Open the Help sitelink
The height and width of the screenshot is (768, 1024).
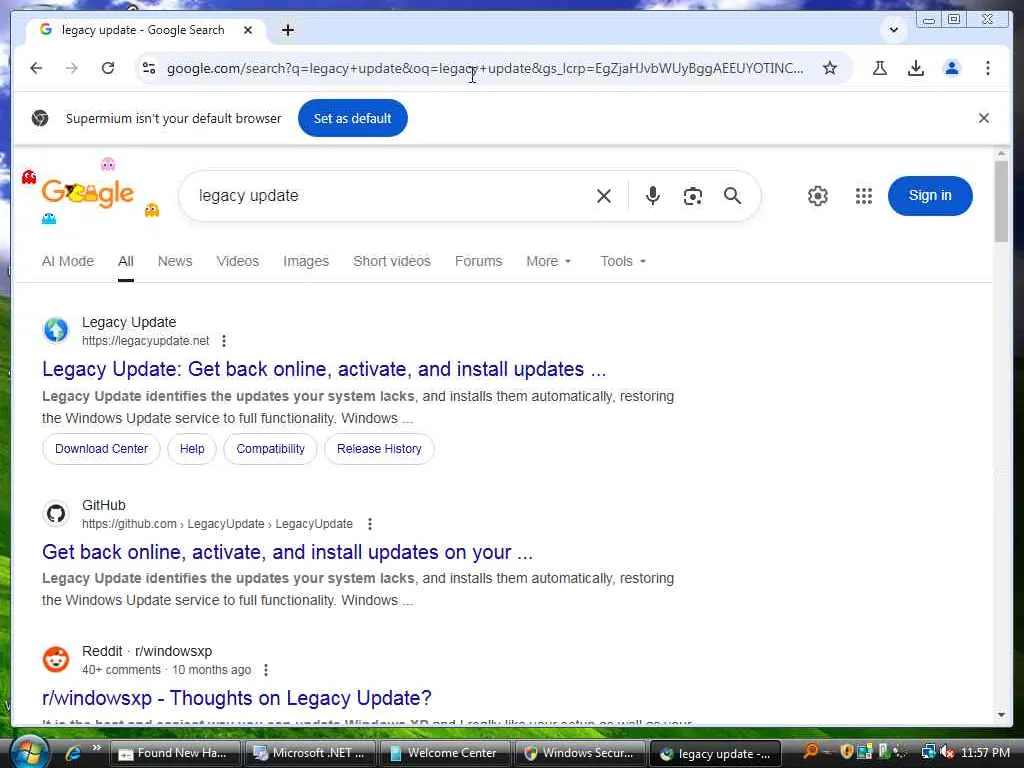click(x=192, y=449)
